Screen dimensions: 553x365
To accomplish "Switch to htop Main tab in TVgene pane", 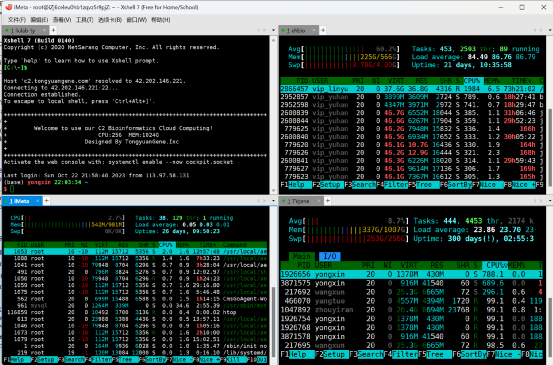I will [x=302, y=256].
